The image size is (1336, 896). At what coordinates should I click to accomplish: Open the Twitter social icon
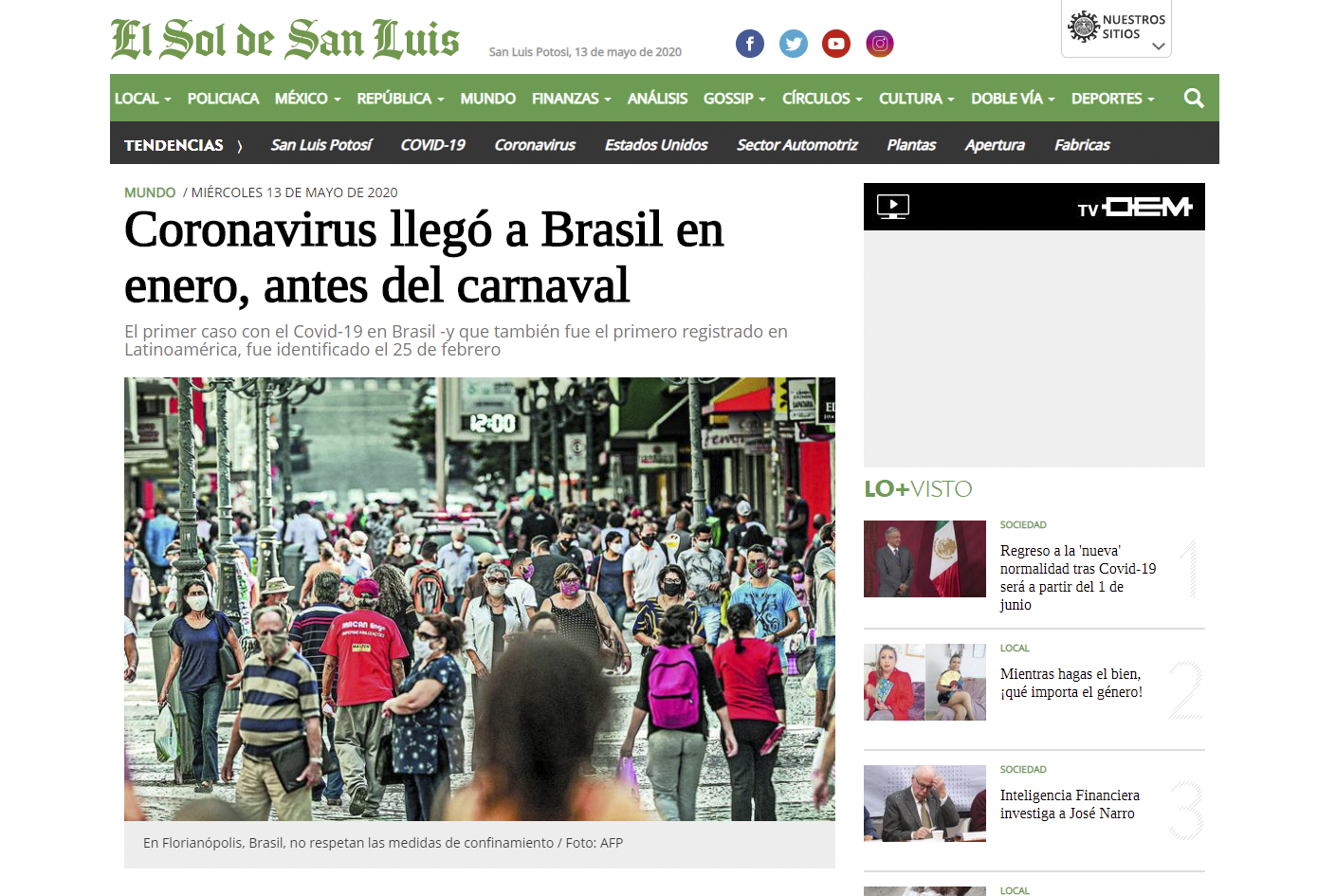point(794,44)
